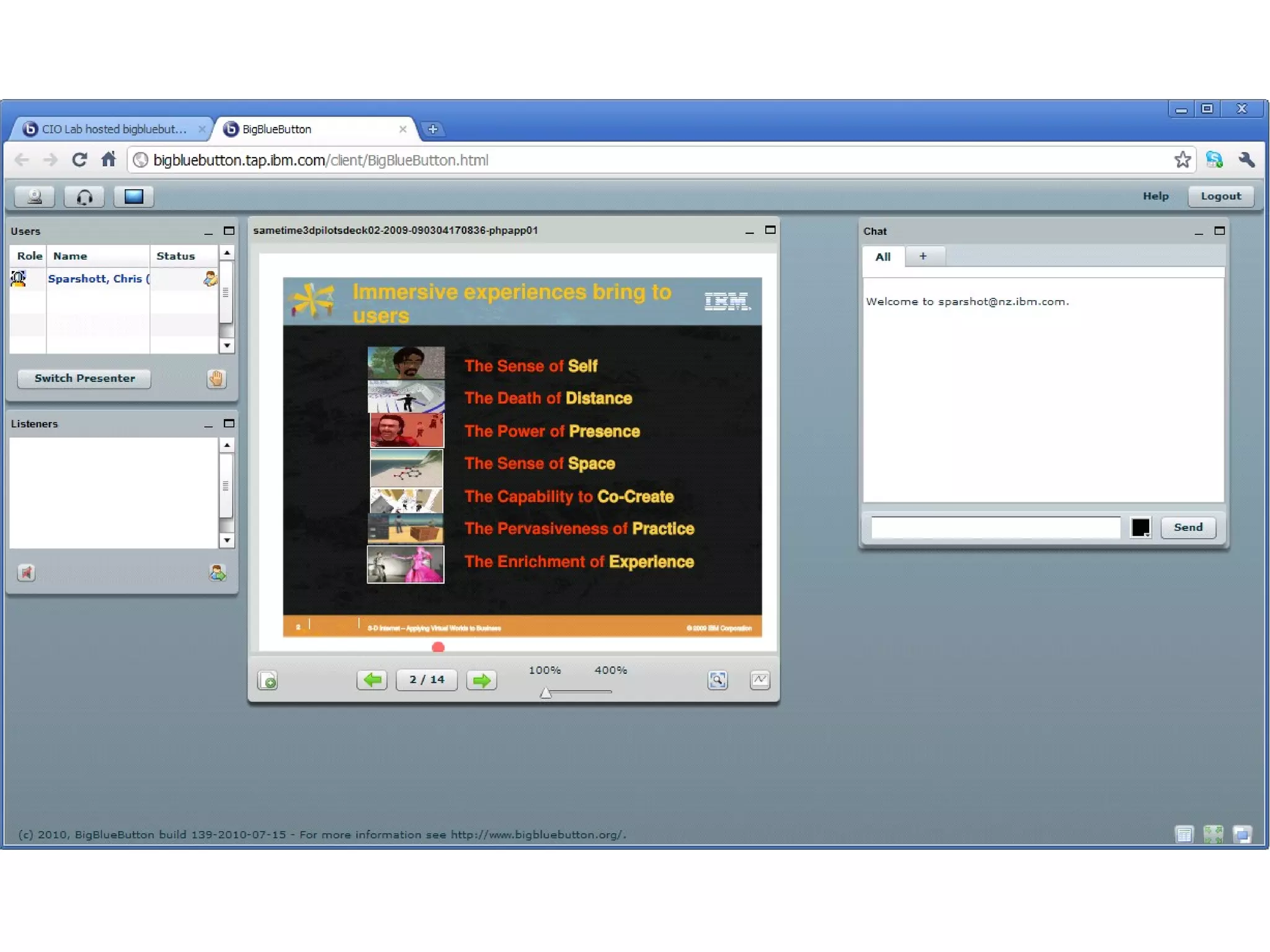
Task: Toggle the whiteboard drawing icon
Action: [x=760, y=680]
